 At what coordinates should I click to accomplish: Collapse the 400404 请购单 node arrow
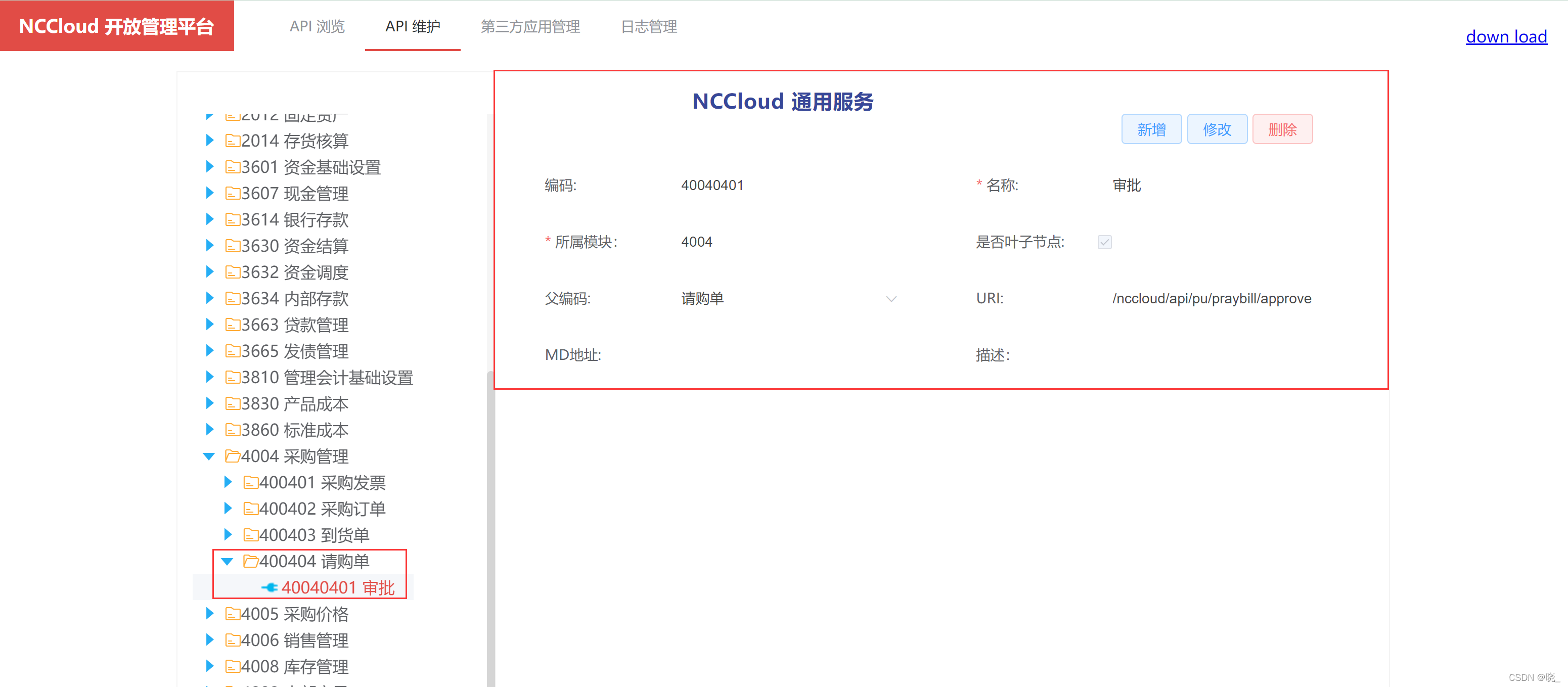click(x=227, y=562)
